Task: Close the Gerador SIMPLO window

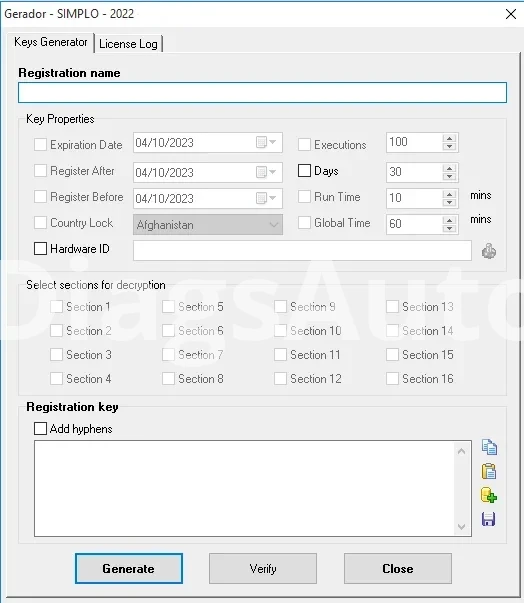Action: coord(511,14)
